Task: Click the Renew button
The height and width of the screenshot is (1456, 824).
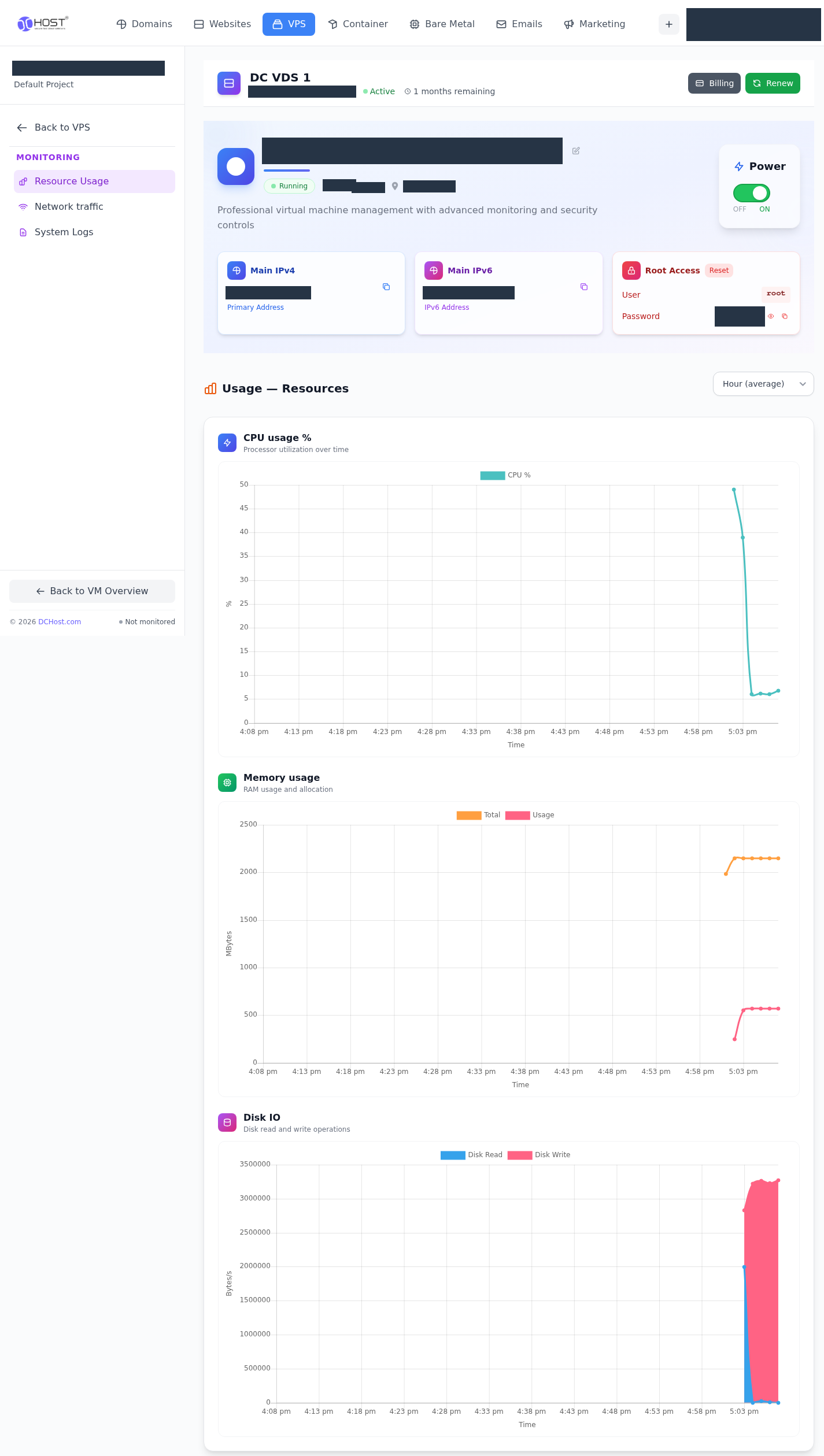Action: click(773, 83)
